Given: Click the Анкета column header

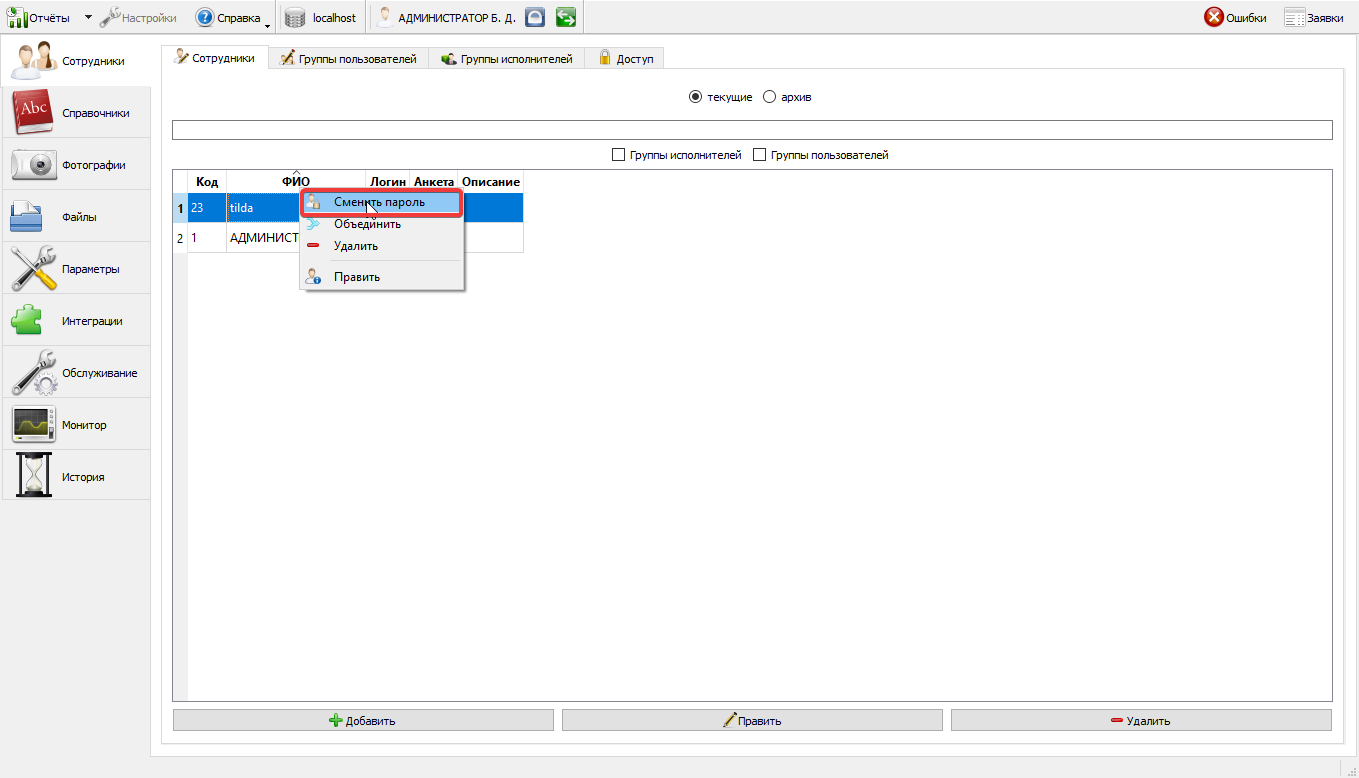Looking at the screenshot, I should coord(434,181).
